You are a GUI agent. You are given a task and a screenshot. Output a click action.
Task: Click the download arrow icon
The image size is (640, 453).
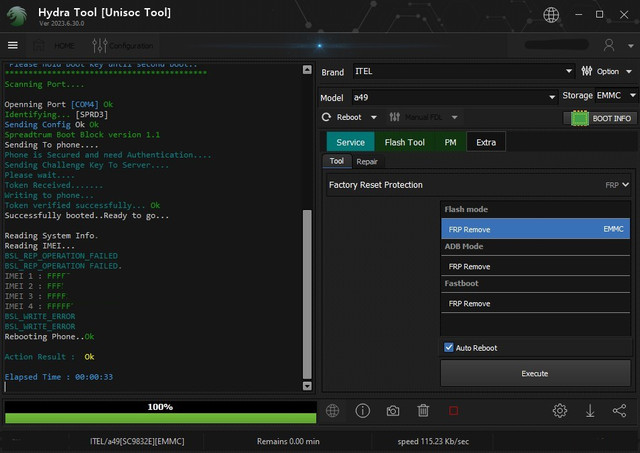pyautogui.click(x=590, y=411)
